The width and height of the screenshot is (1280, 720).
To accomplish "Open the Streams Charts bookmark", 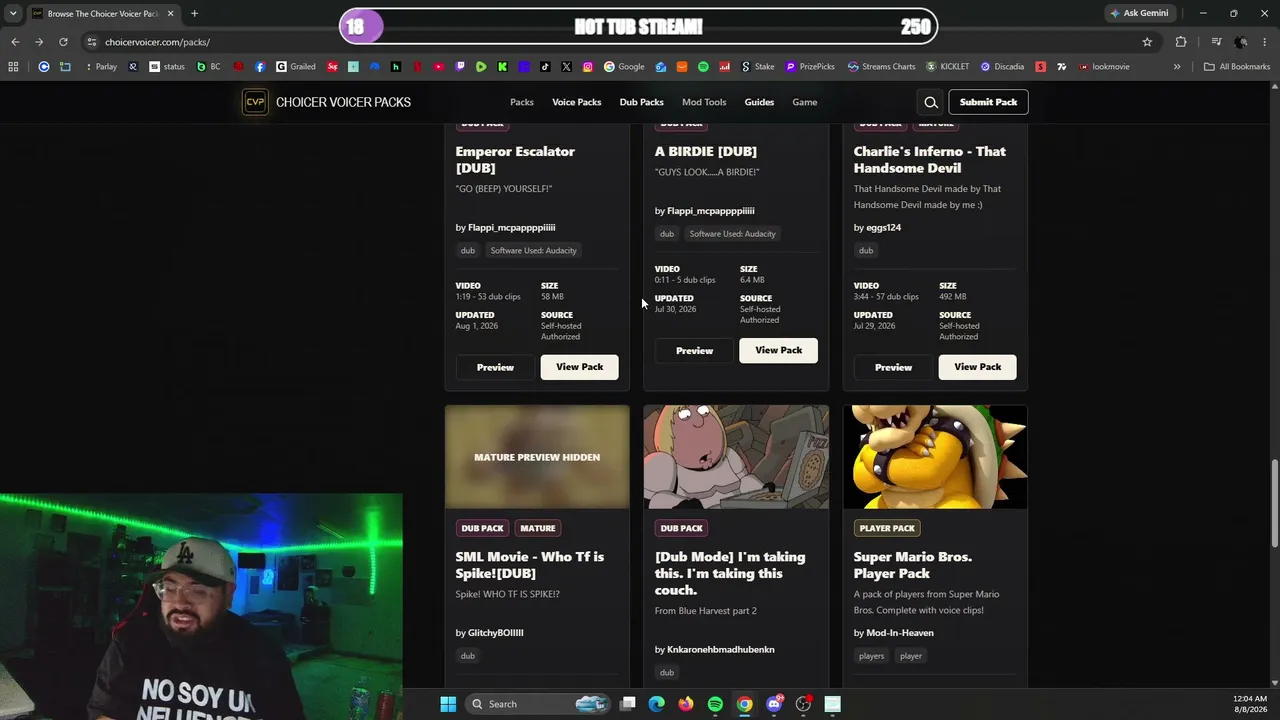I will pos(882,67).
